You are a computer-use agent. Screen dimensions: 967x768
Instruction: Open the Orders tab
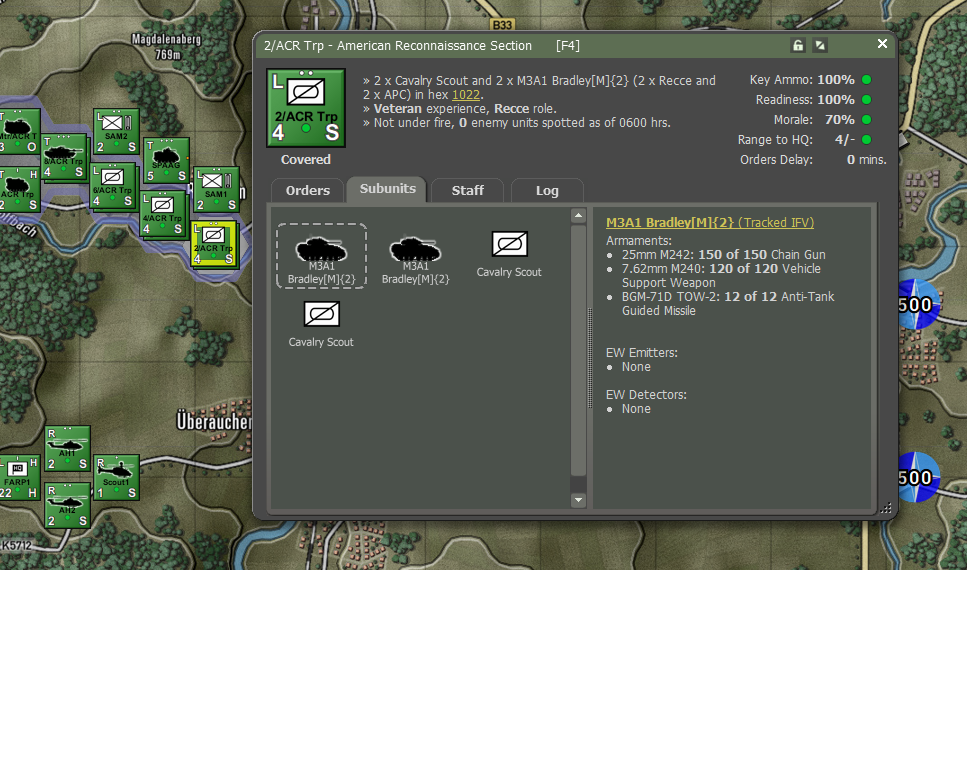pos(308,191)
